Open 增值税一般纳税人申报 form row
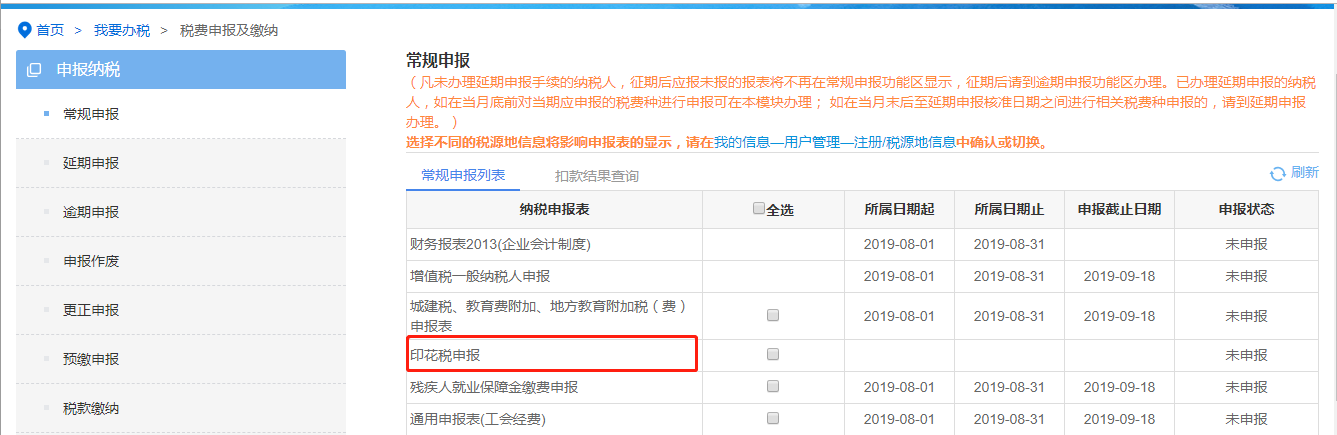This screenshot has width=1337, height=435. 480,276
